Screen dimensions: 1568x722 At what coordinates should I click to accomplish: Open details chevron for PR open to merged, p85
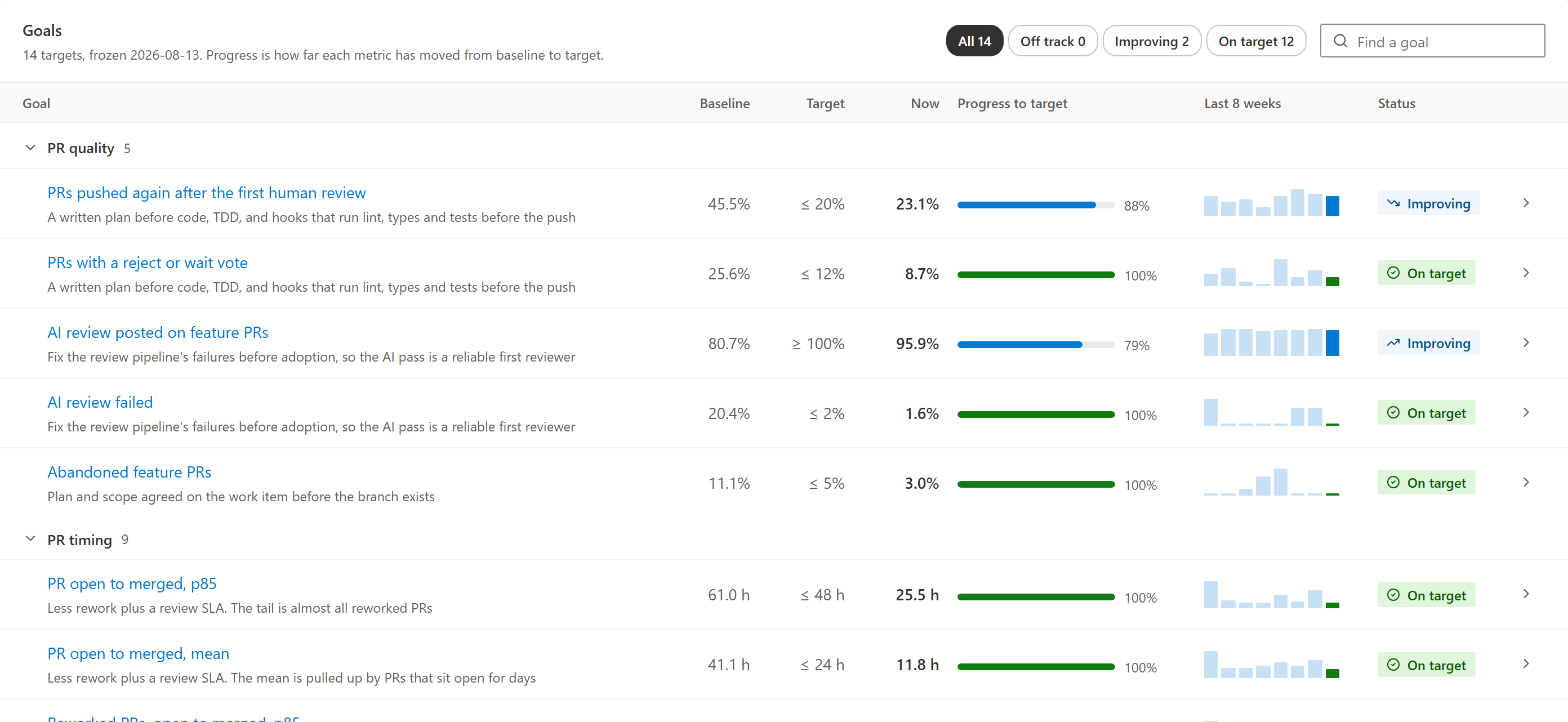[1526, 594]
